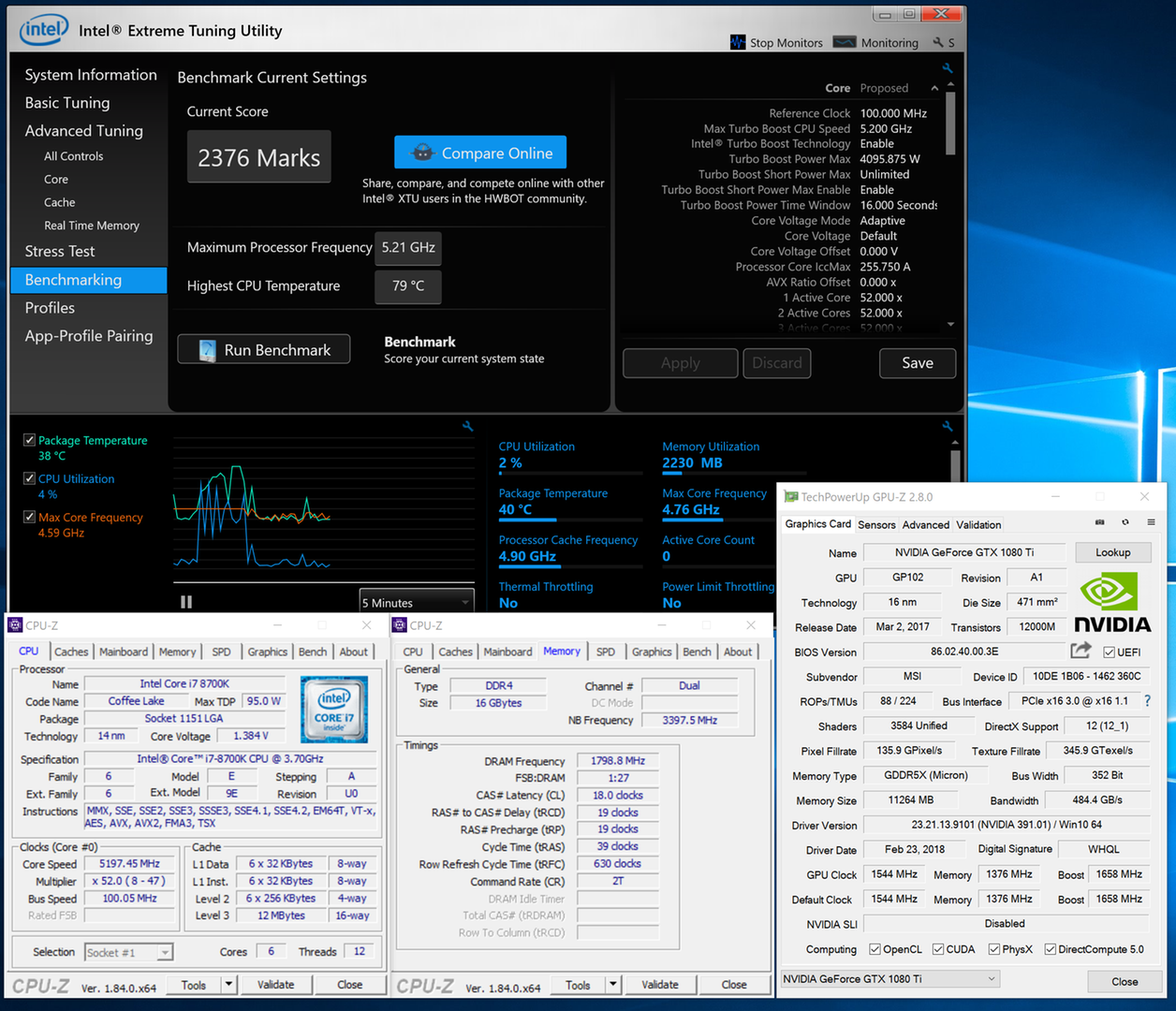Switch to the Advanced tab in GPU-Z
The height and width of the screenshot is (1011, 1176).
pos(926,524)
